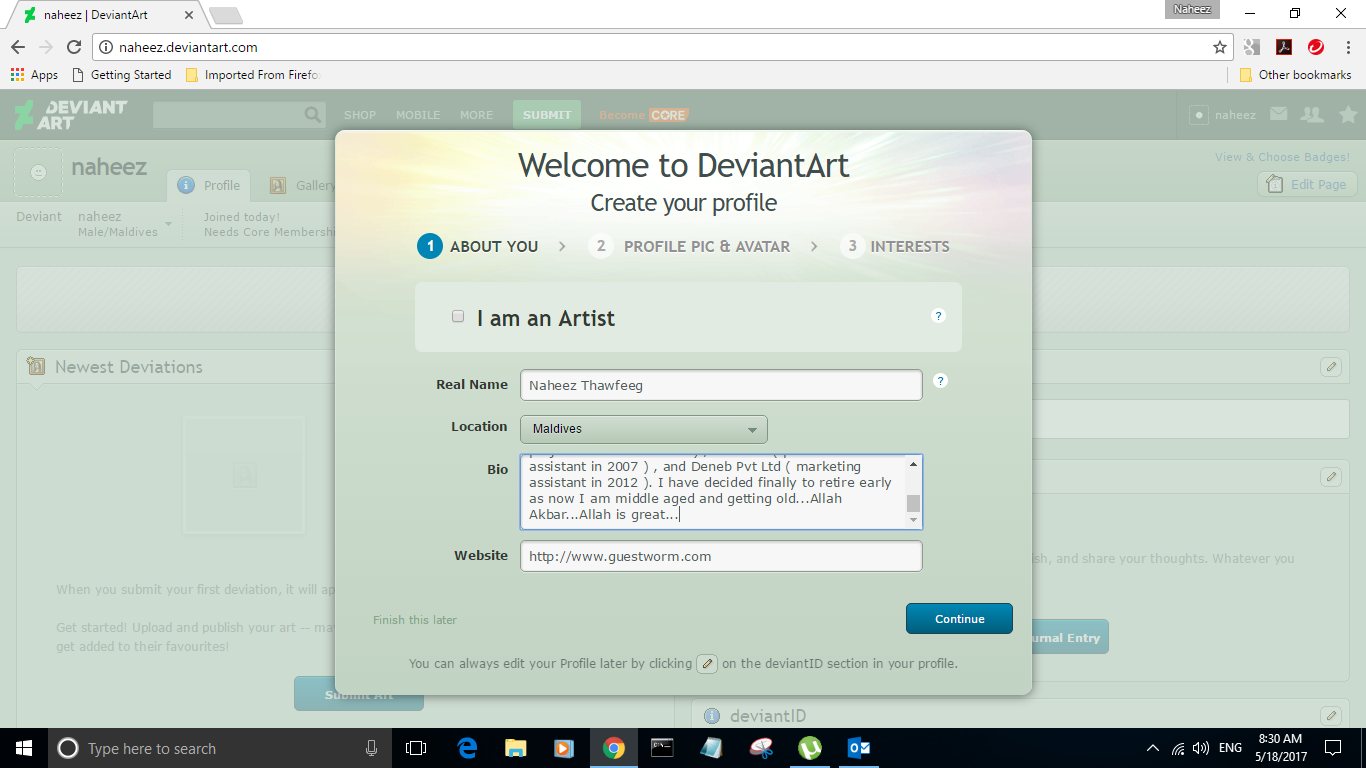Open the Other bookmarks folder
This screenshot has width=1366, height=768.
(1295, 75)
